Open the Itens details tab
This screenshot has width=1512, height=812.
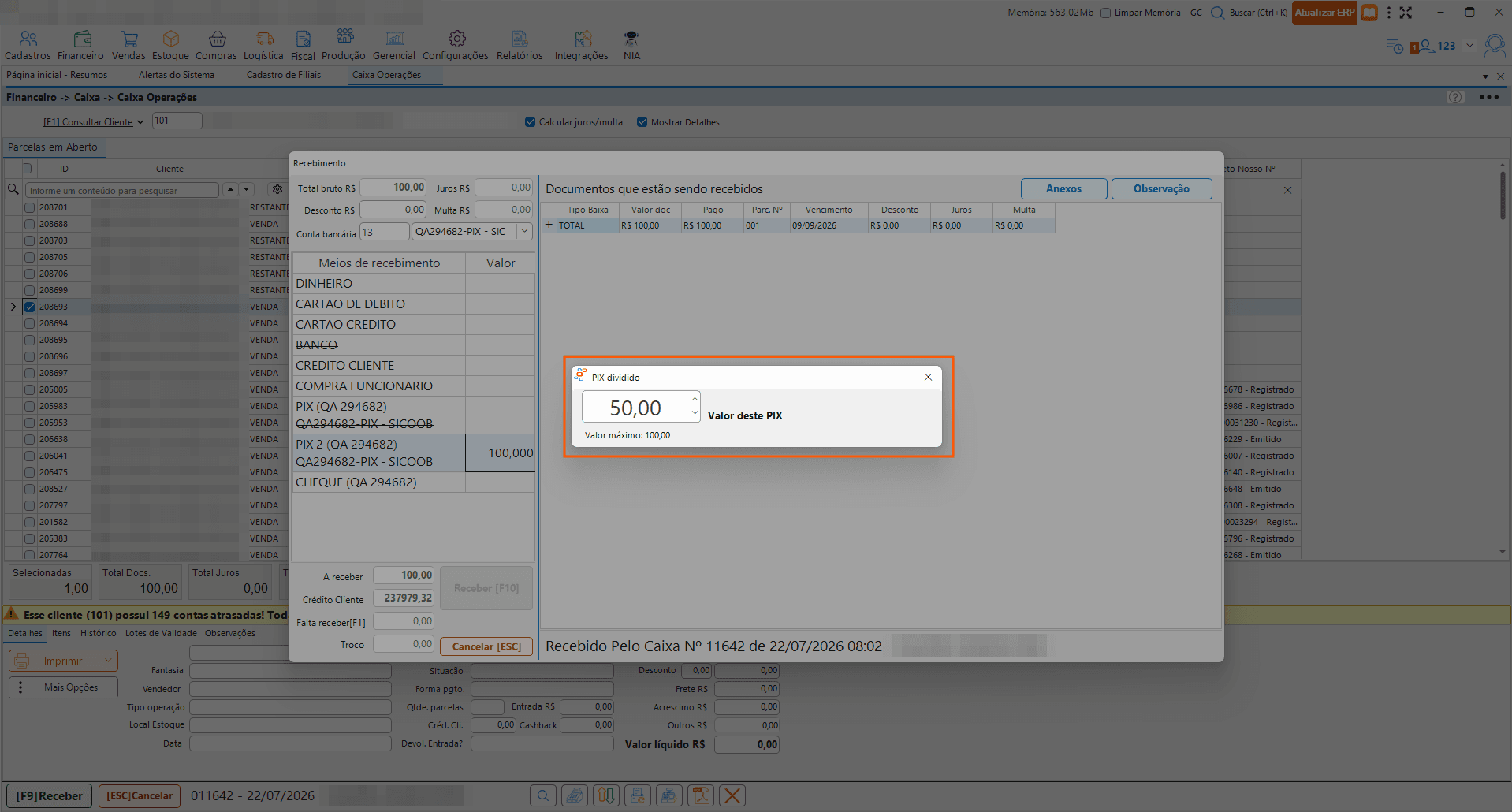click(x=61, y=633)
